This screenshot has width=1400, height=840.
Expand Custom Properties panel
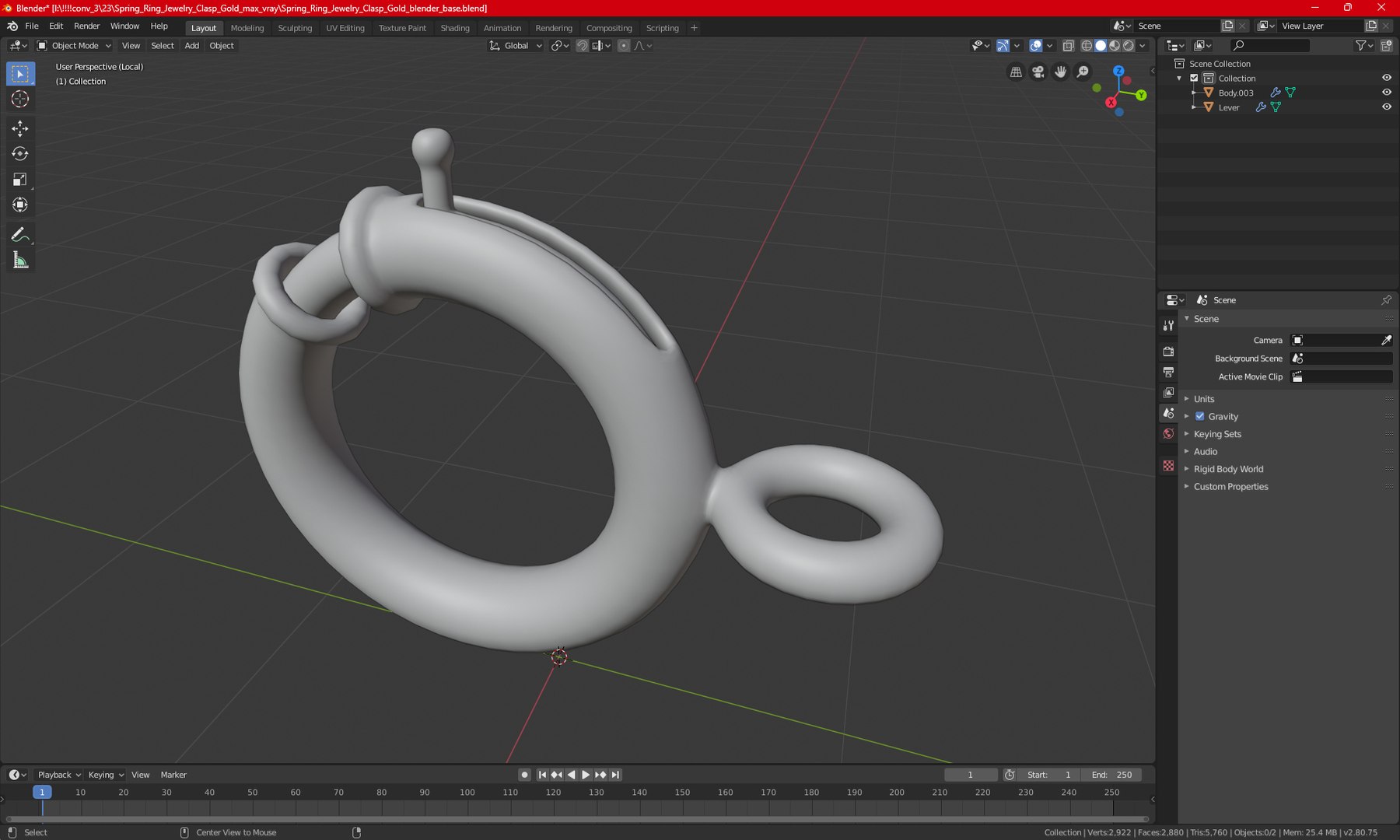(x=1230, y=487)
